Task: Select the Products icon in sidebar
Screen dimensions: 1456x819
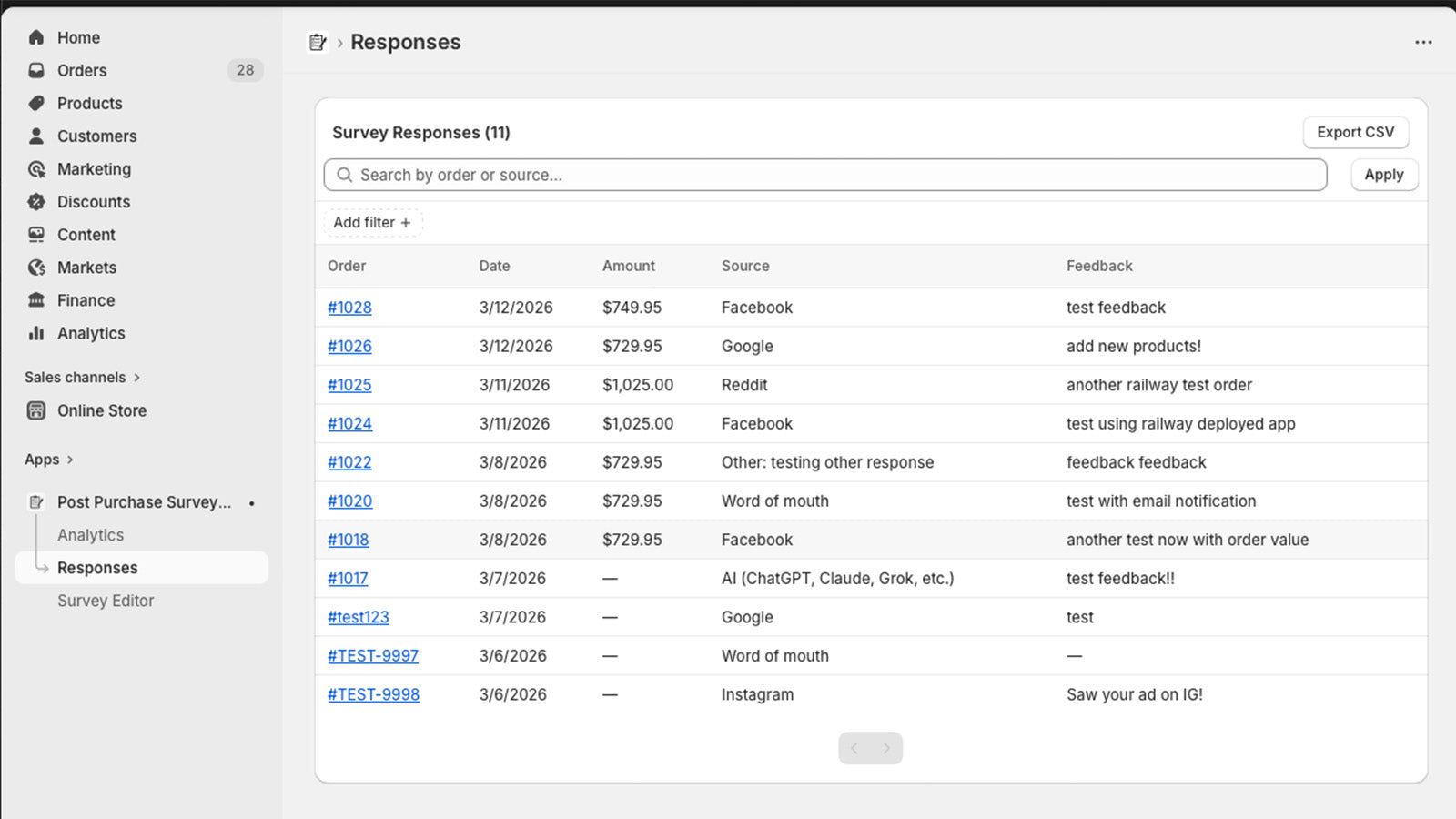Action: point(36,103)
